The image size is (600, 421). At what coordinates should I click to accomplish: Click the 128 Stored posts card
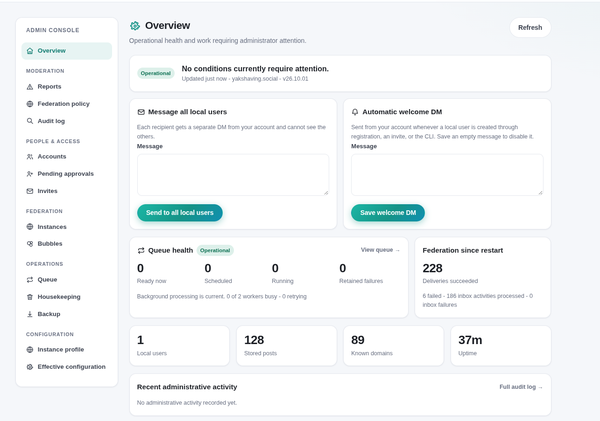coord(287,346)
